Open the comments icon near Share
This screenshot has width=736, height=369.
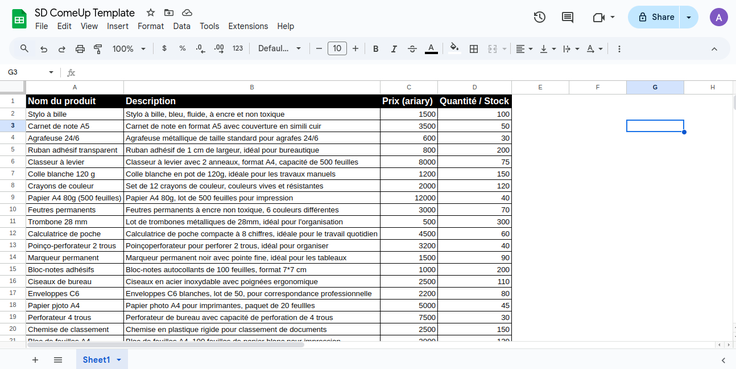tap(567, 17)
